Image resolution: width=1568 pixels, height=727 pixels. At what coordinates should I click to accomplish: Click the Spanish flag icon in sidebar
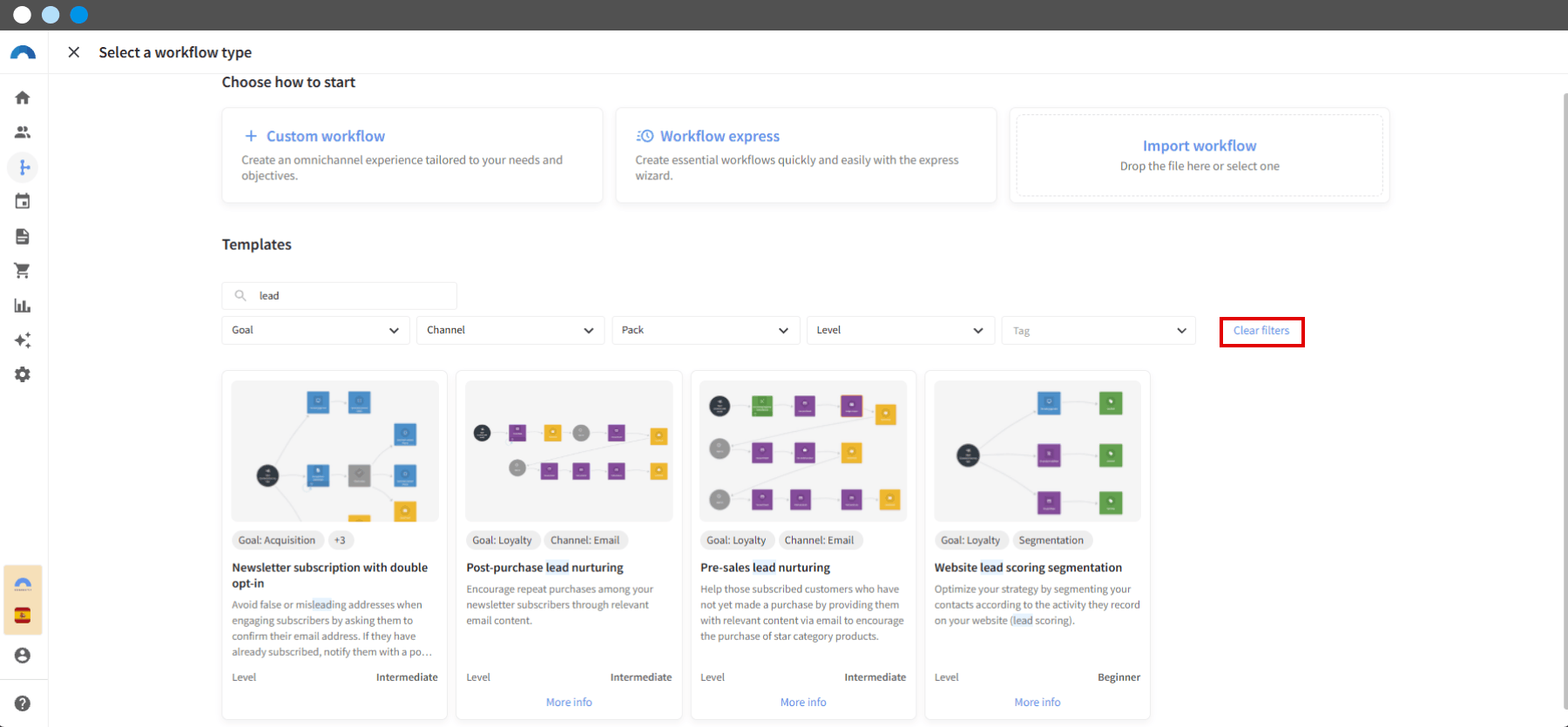click(x=23, y=616)
